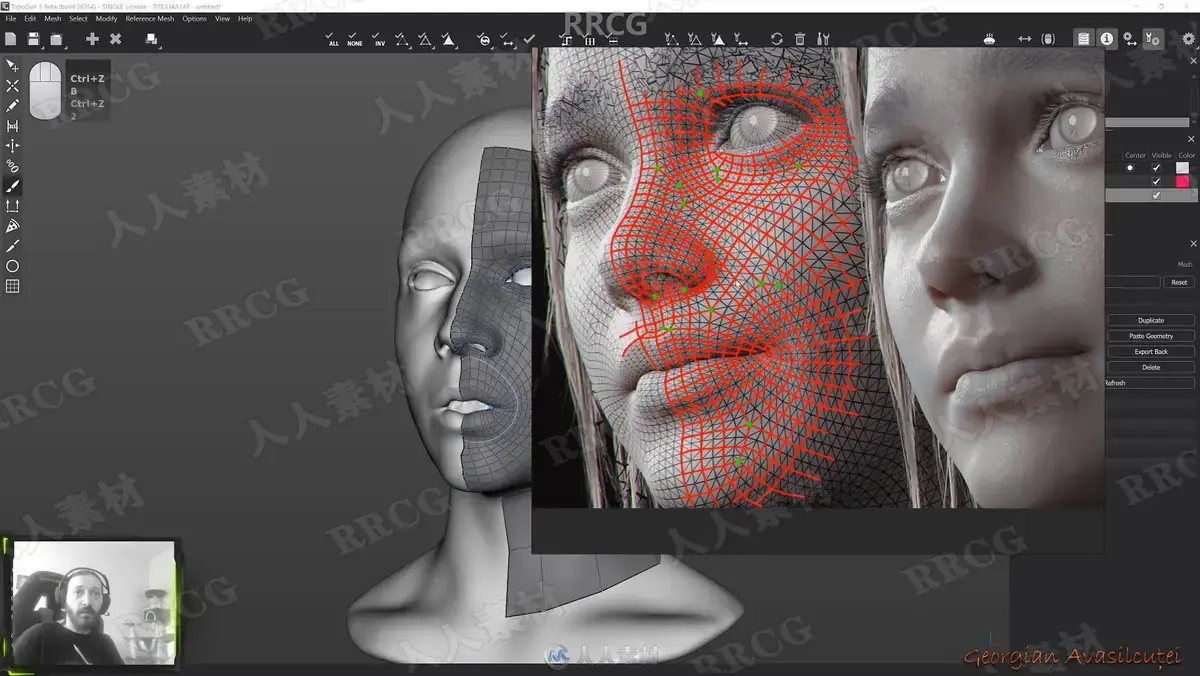Click the Delete button in right panel

(1151, 367)
